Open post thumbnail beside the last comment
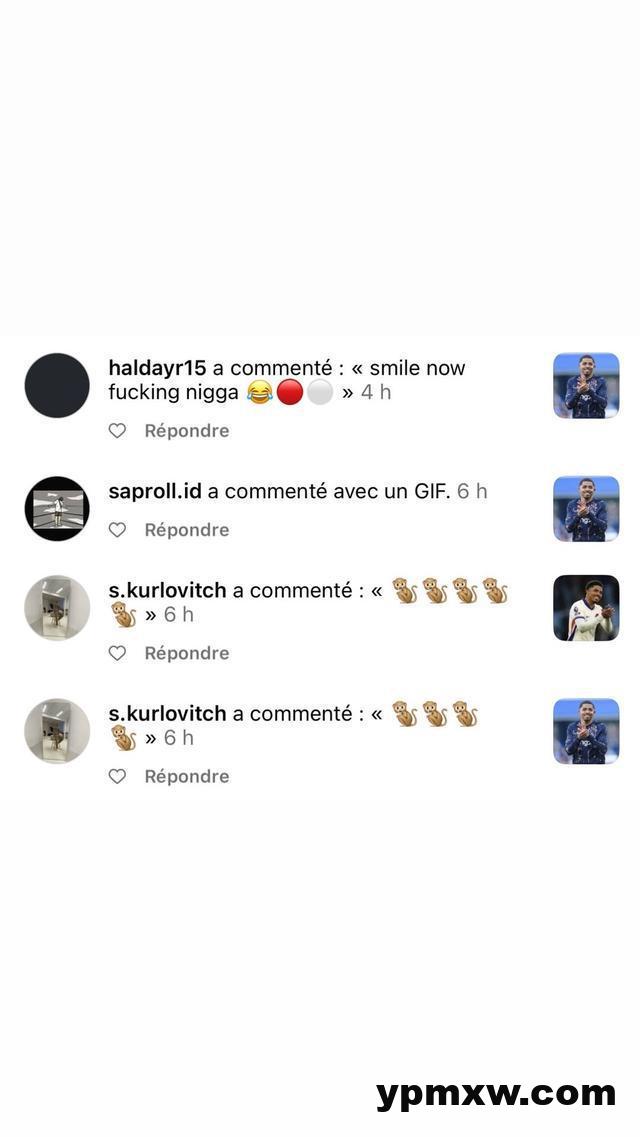This screenshot has height=1137, width=640. tap(586, 732)
